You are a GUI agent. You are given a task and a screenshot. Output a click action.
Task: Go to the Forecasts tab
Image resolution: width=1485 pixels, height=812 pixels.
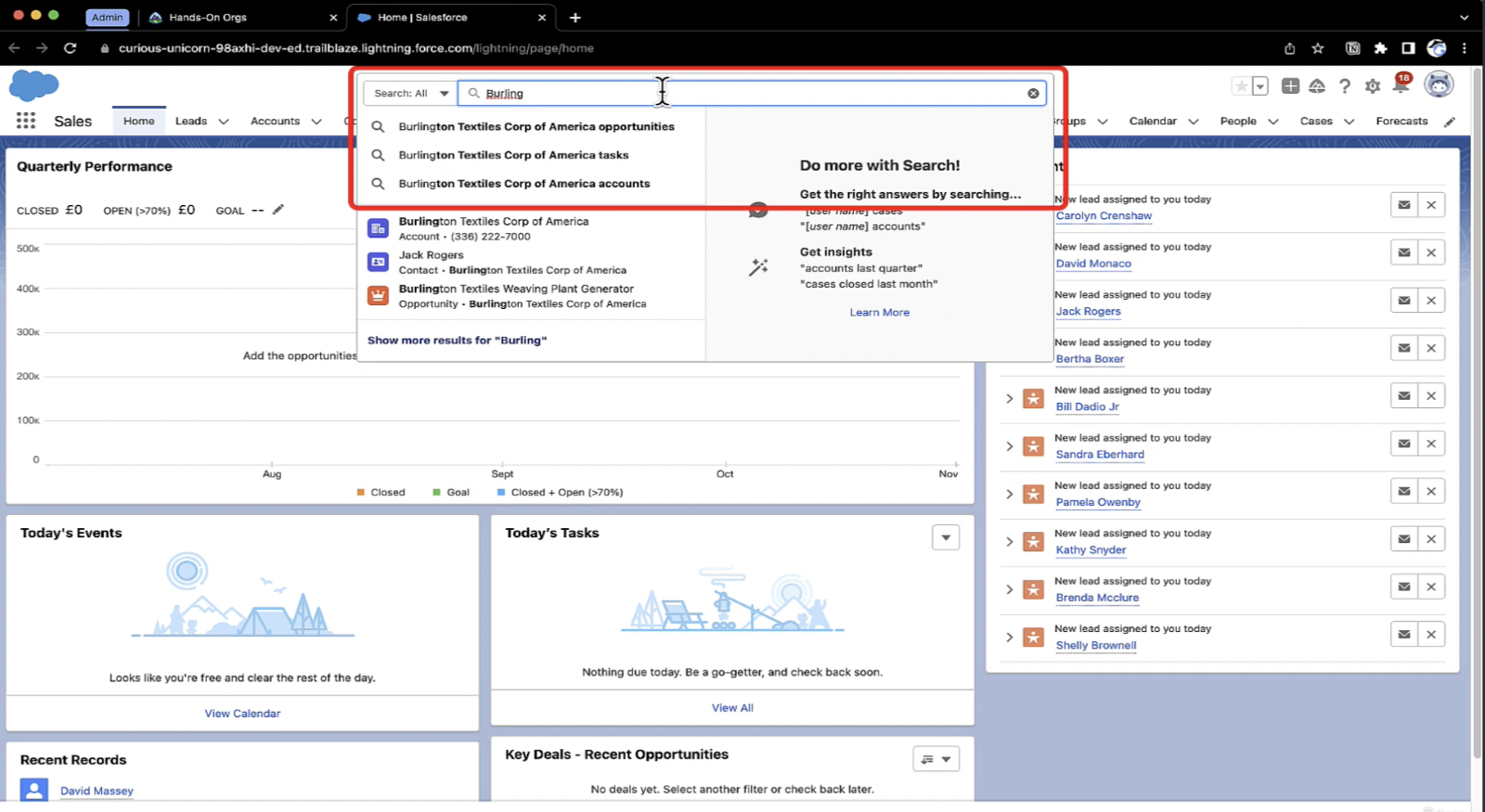(1401, 121)
